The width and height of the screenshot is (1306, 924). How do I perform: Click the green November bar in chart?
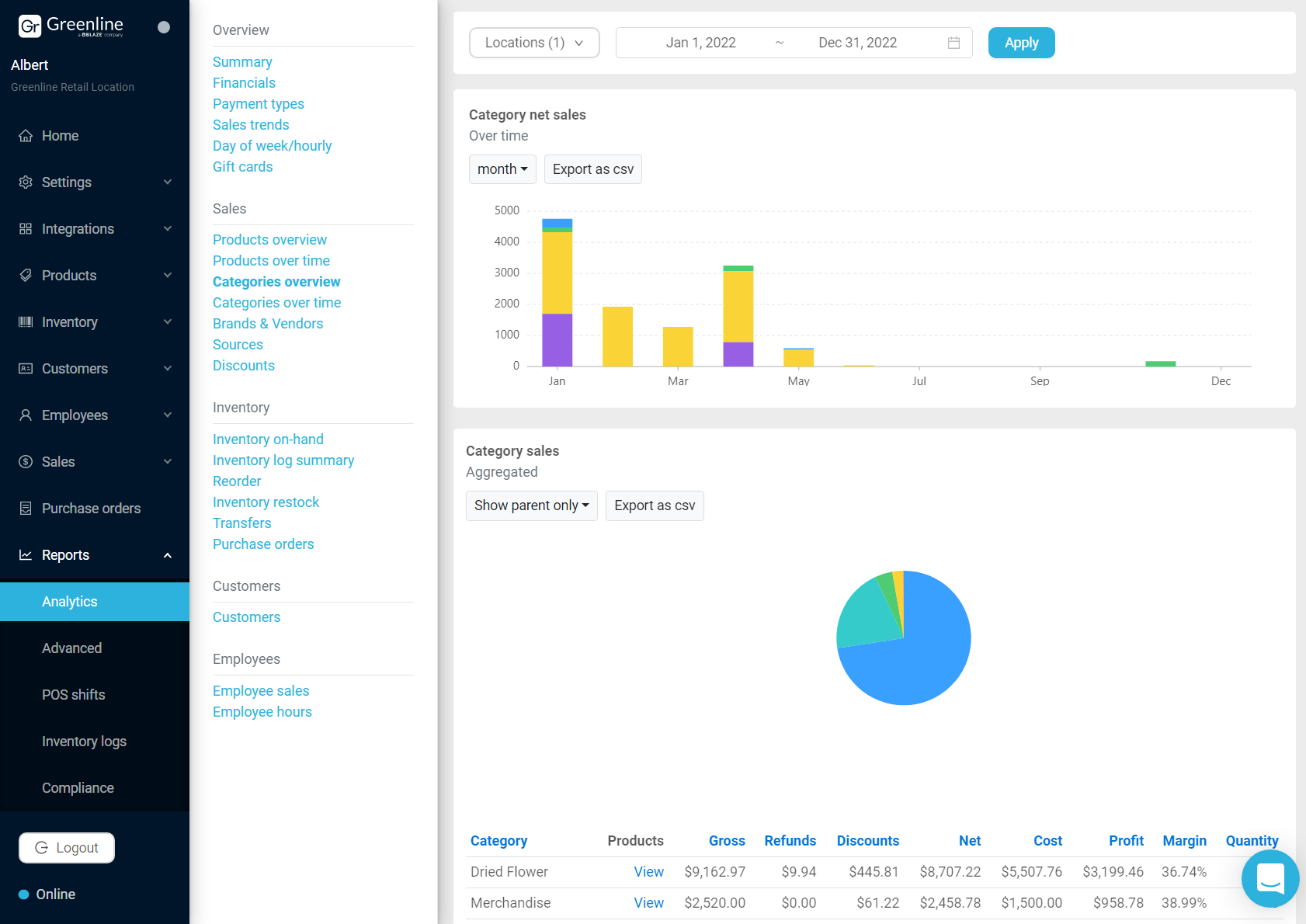tap(1161, 364)
